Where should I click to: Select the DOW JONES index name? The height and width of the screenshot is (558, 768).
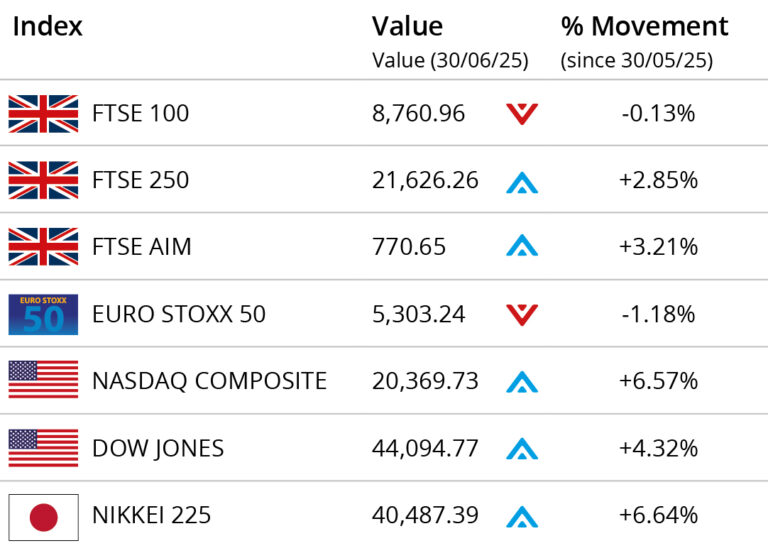(158, 448)
